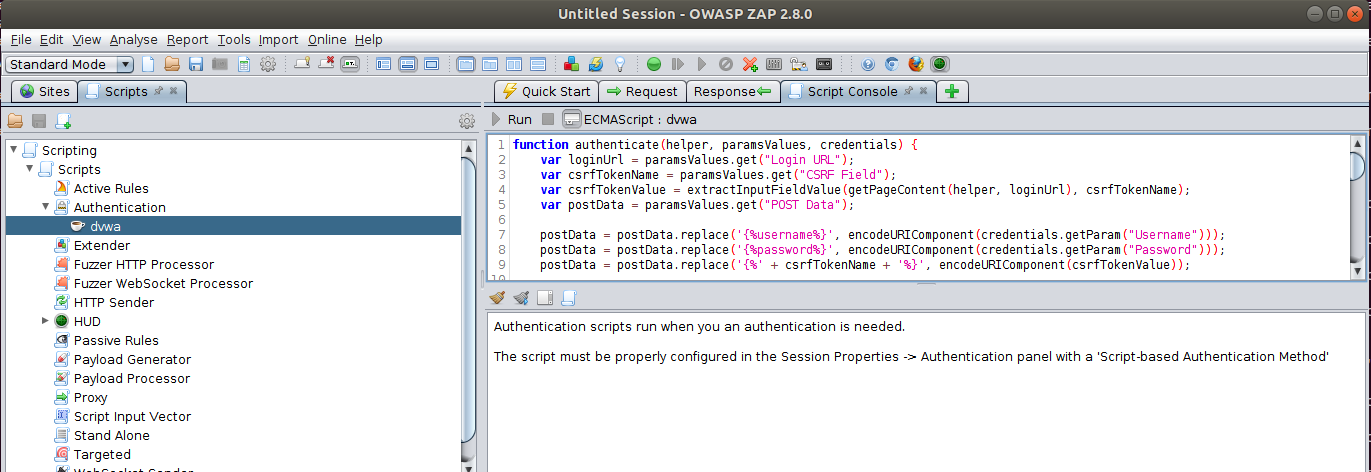Click the load script icon in Scripts panel
This screenshot has height=472, width=1371.
pos(15,121)
